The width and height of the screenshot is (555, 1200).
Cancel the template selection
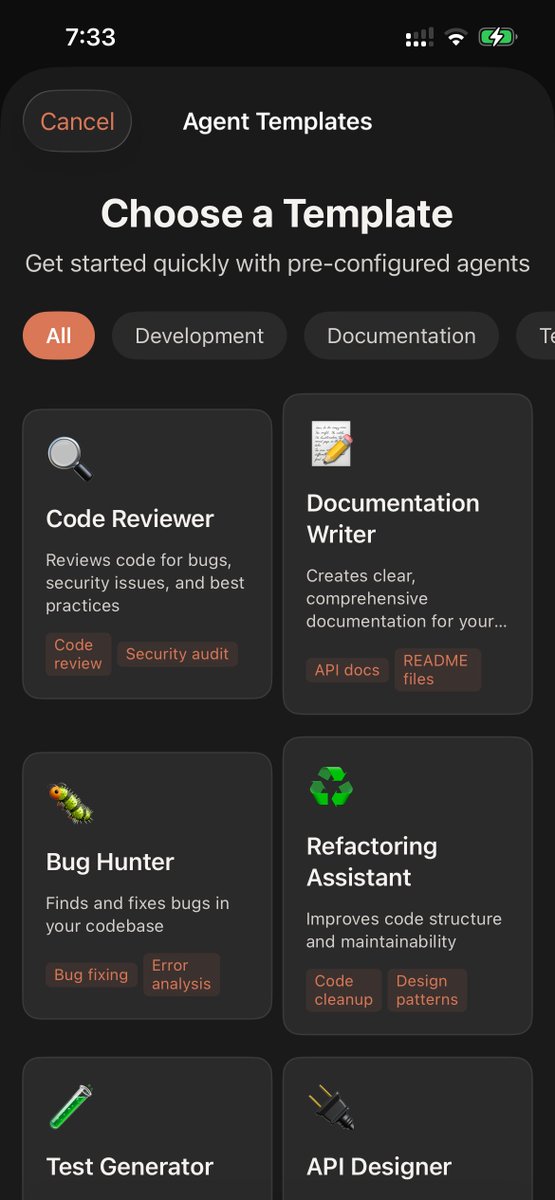[77, 121]
